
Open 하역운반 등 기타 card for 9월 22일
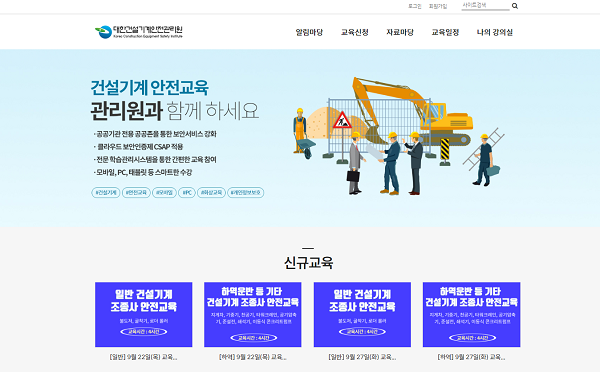tap(253, 315)
